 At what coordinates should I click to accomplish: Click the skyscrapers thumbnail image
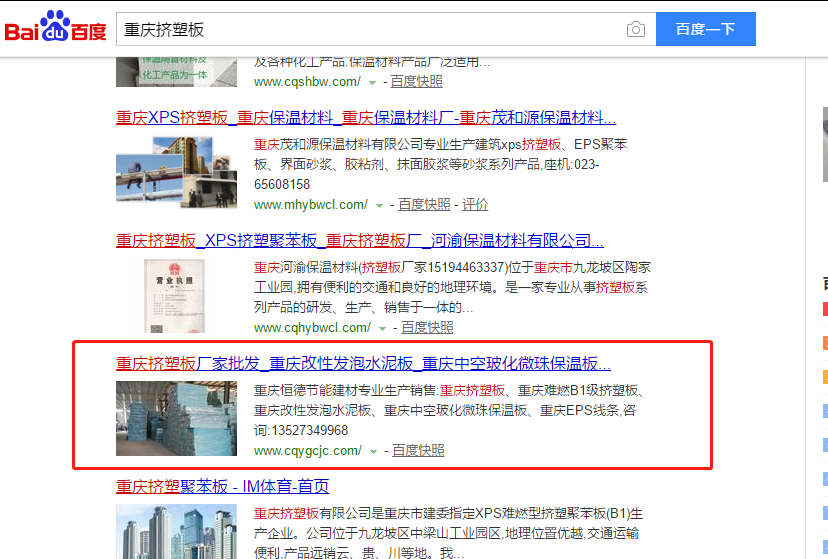176,531
